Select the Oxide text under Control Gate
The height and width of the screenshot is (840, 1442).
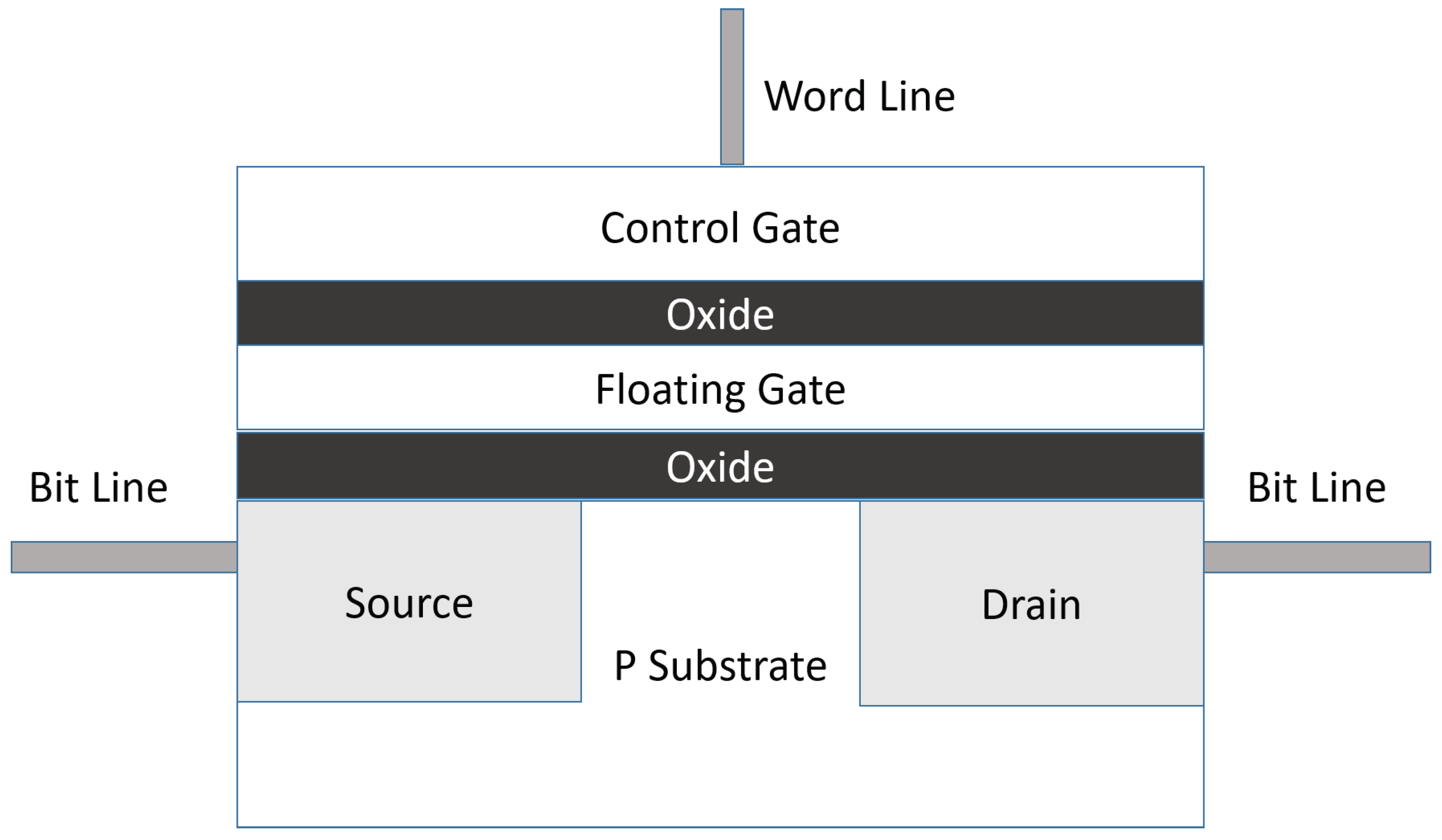pos(720,315)
